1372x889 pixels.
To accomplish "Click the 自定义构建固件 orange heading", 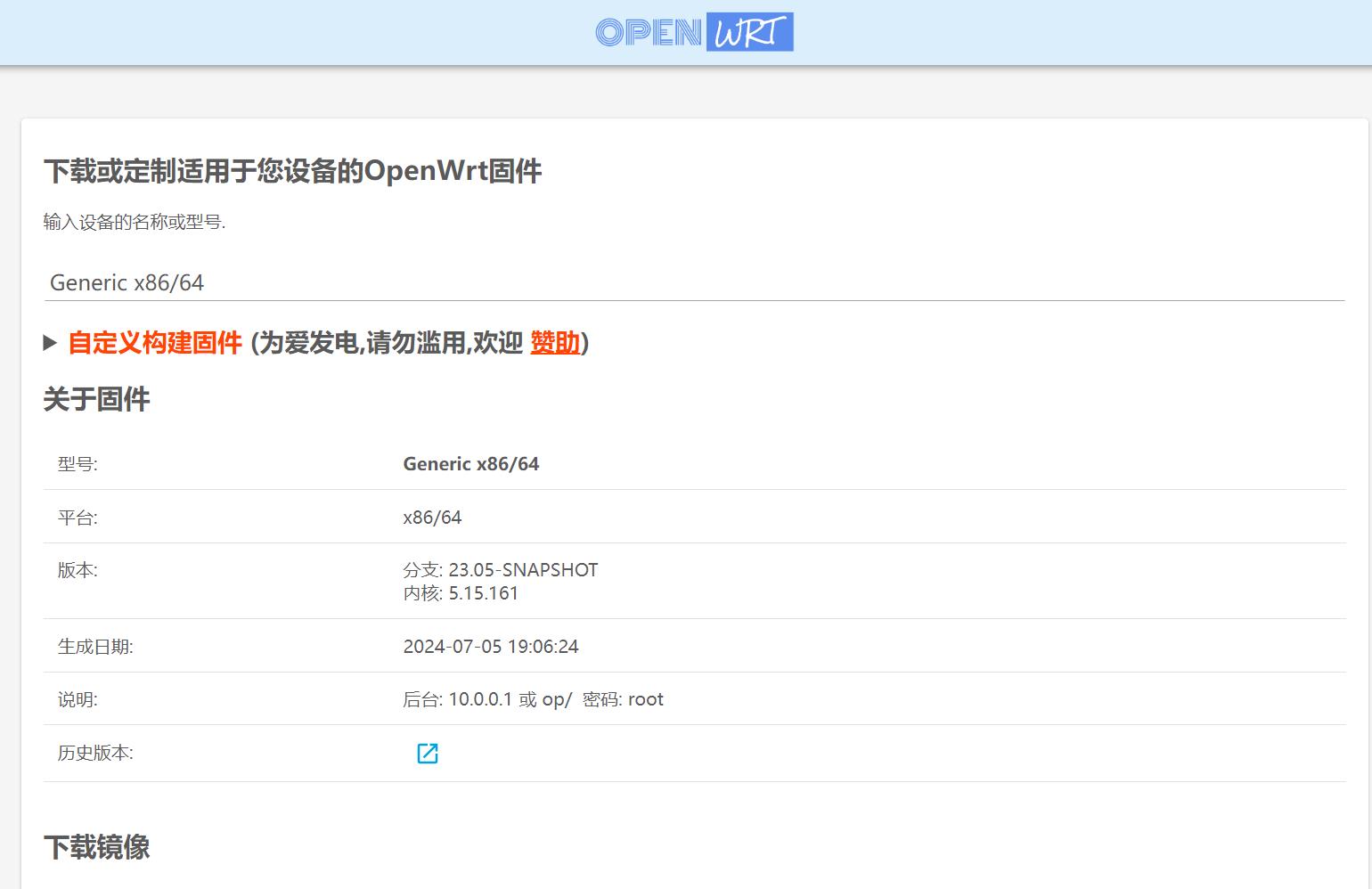I will 155,343.
